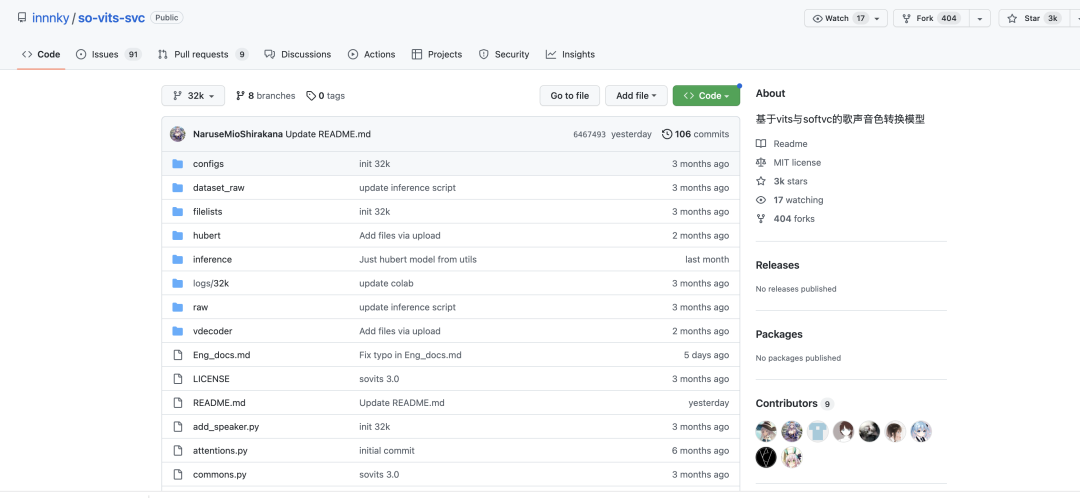
Task: Open the so-vits-svc repository link
Action: 111,18
